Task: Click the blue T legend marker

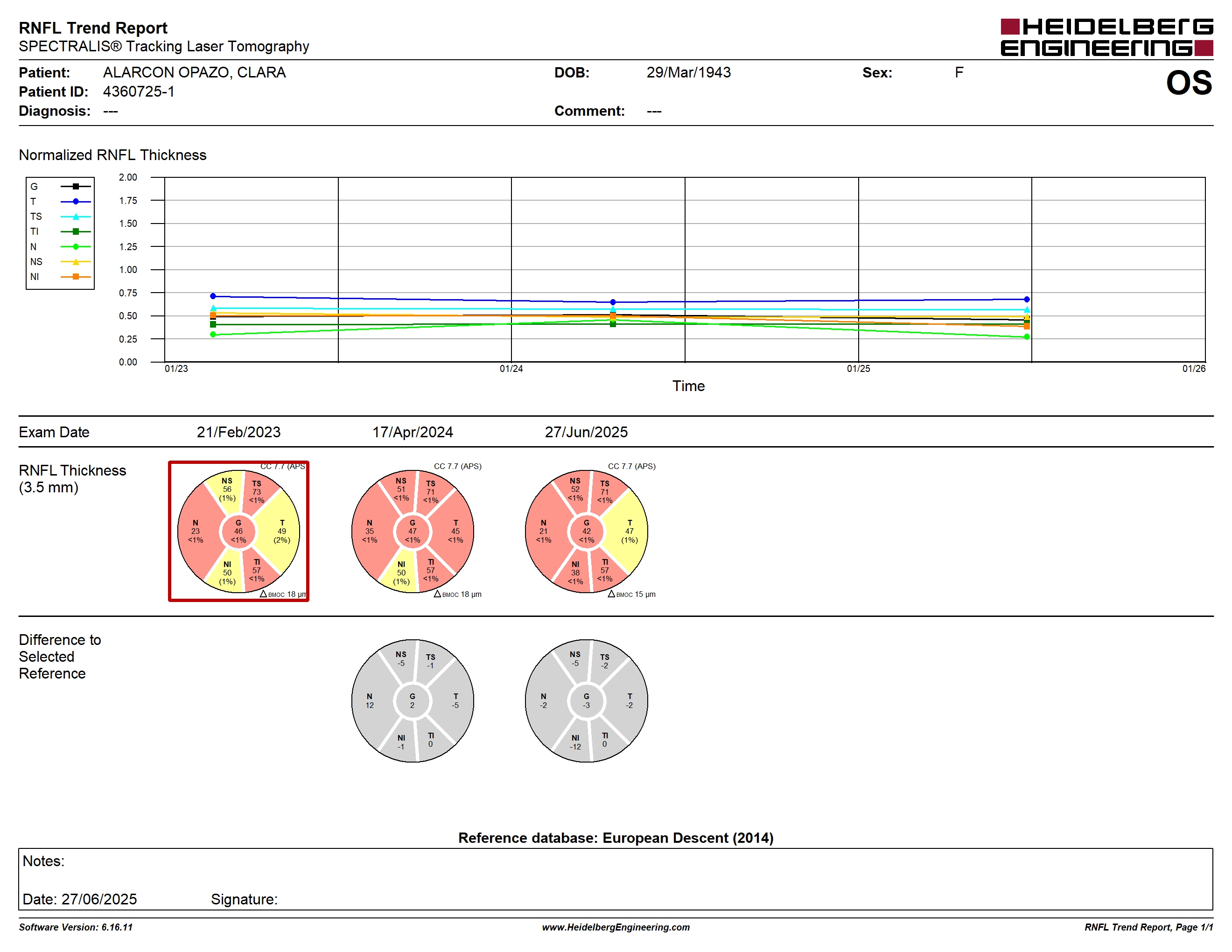Action: [76, 201]
